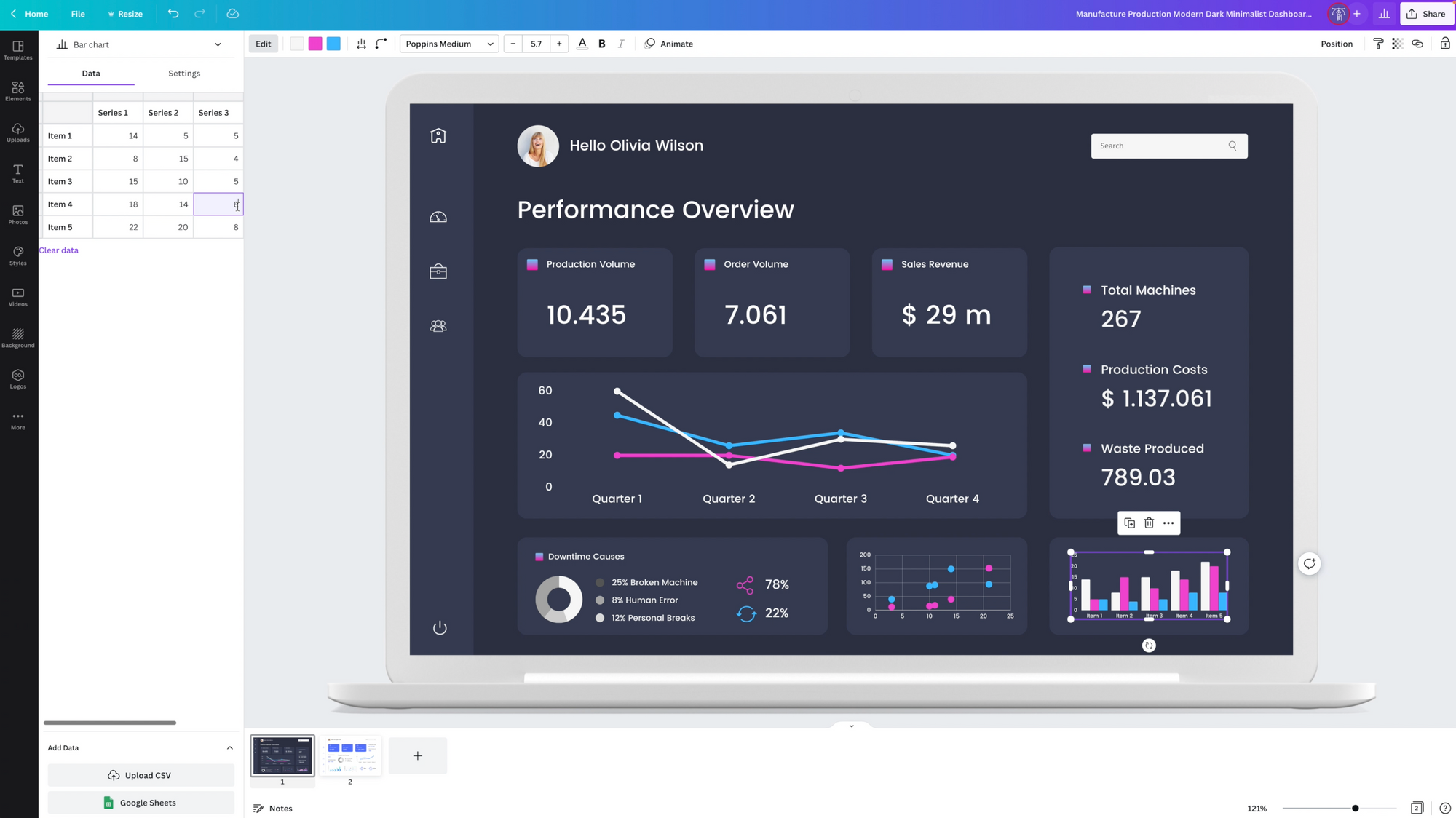Expand the font size stepper up
This screenshot has height=818, width=1456.
pyautogui.click(x=559, y=44)
